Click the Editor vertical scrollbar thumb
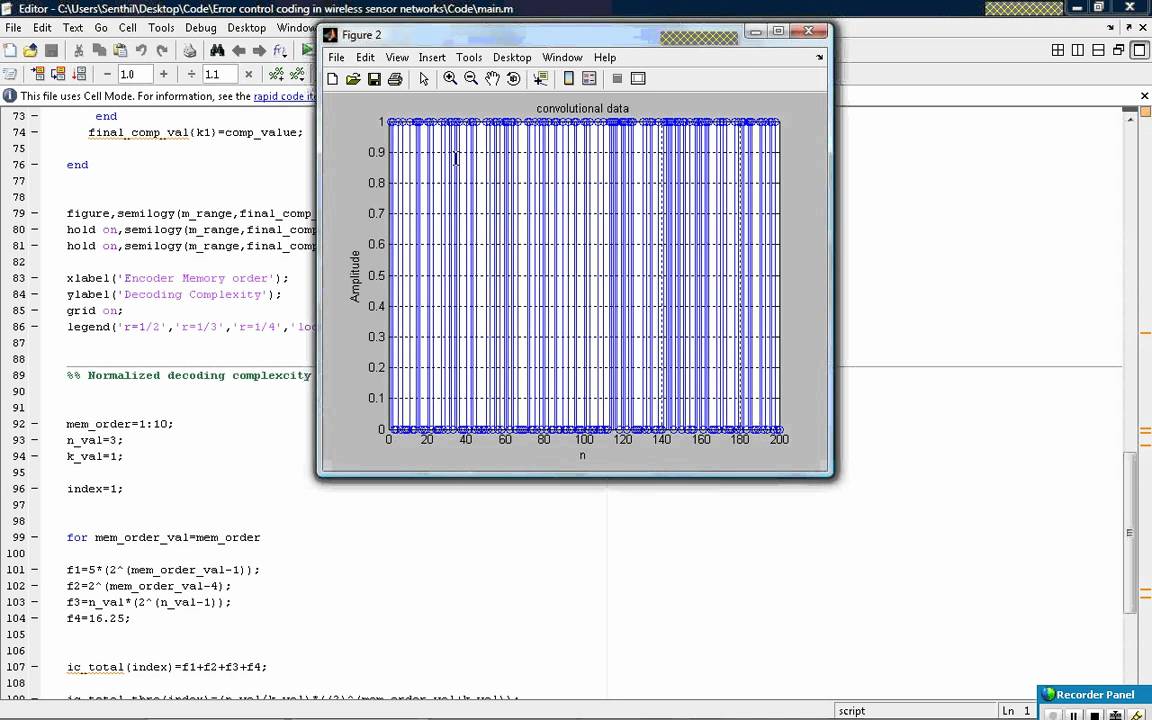This screenshot has width=1152, height=720. click(x=1130, y=533)
